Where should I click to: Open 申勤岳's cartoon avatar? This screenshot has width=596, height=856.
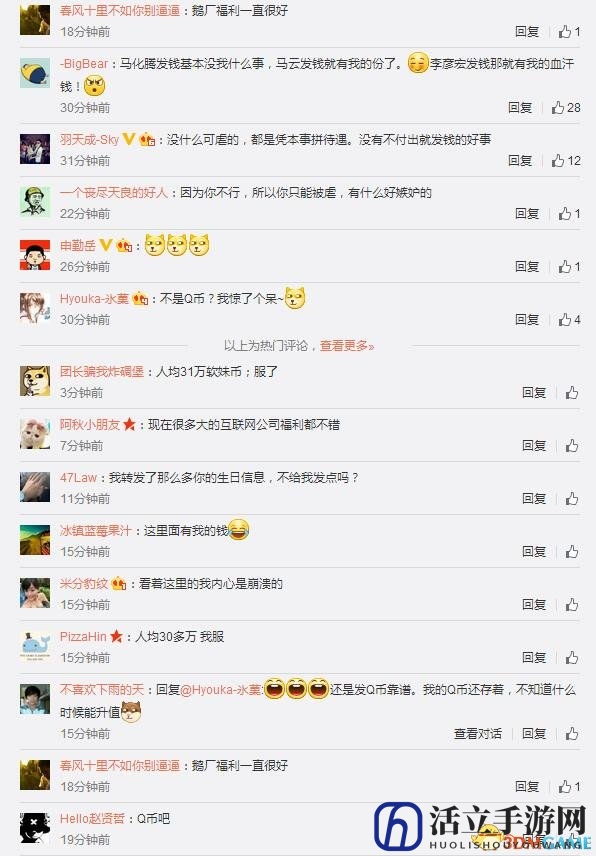[35, 255]
